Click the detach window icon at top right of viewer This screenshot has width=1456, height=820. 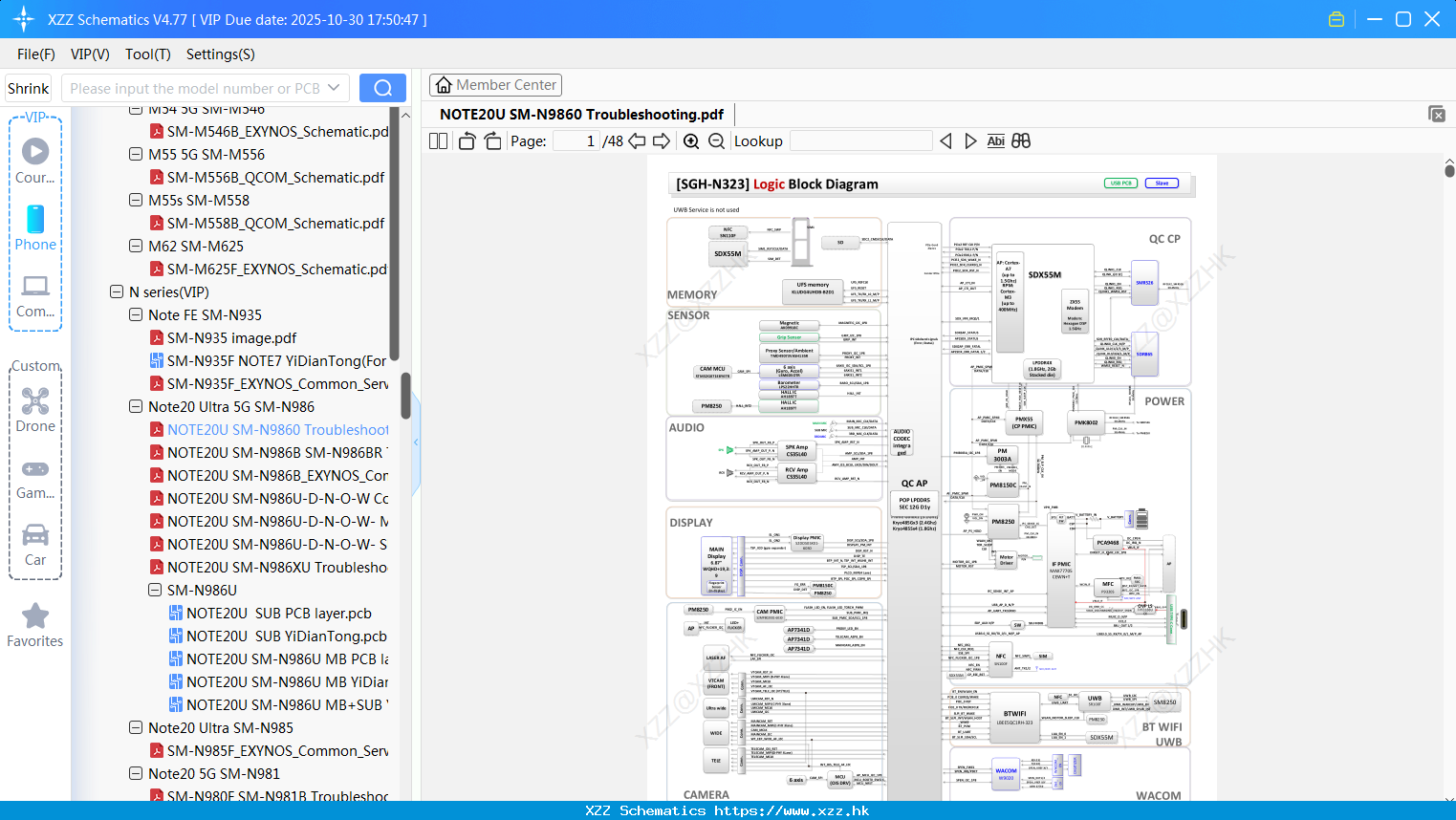1437,114
